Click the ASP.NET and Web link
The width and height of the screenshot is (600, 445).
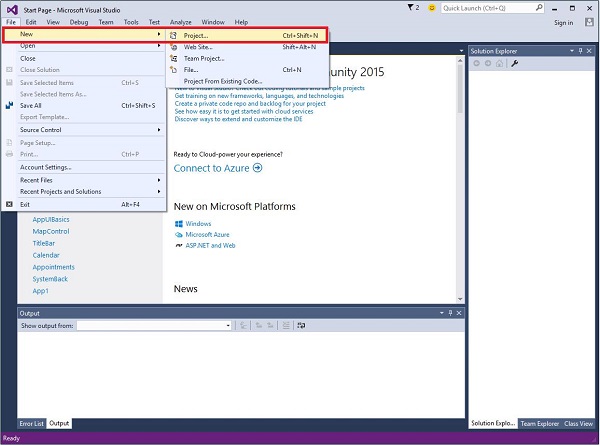tap(210, 246)
